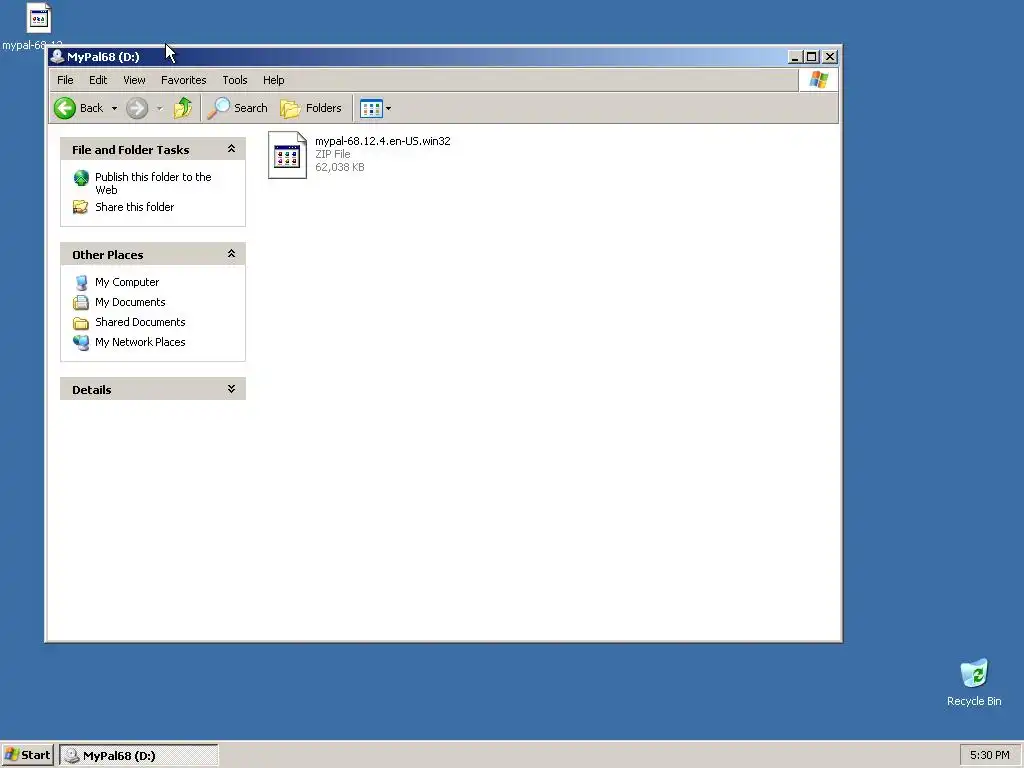1024x768 pixels.
Task: Select the mypal-68.12.4.en-US.win32 filename text
Action: coord(383,141)
